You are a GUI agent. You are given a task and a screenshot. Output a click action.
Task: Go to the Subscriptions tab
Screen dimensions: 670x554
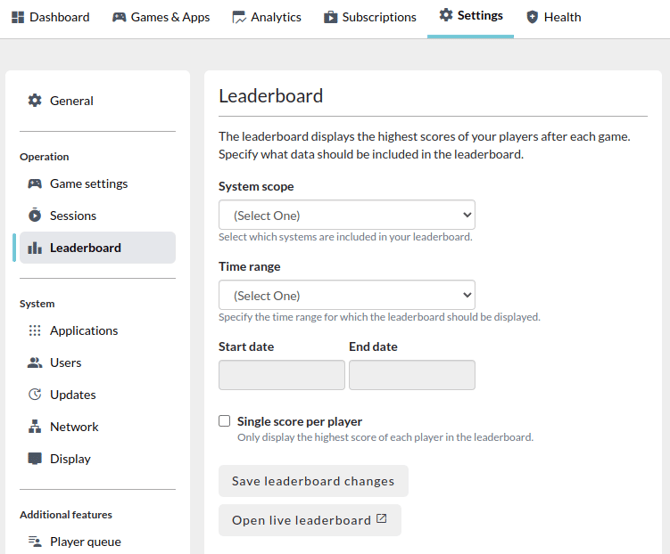[x=370, y=17]
